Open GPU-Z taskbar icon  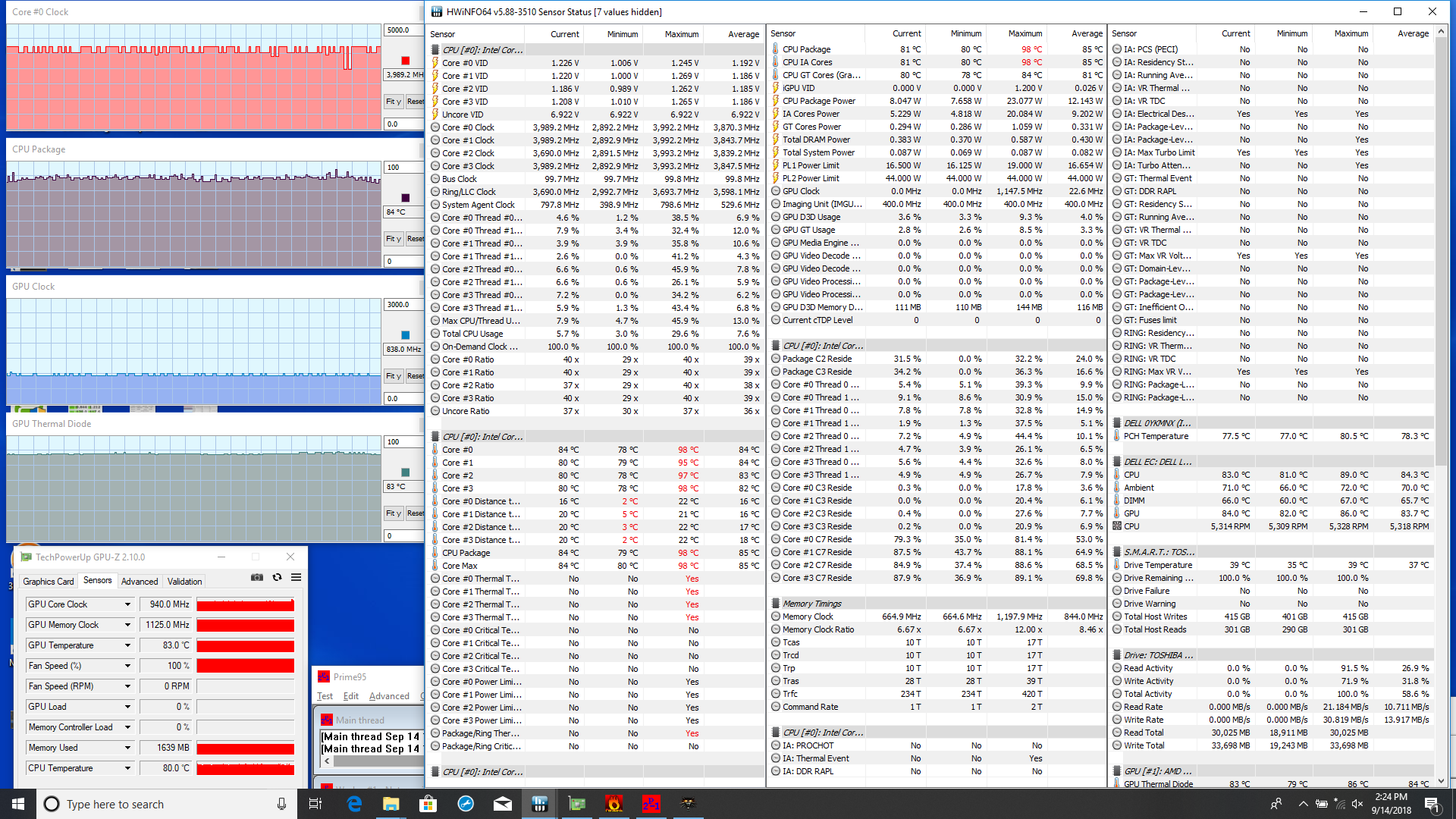tap(577, 804)
